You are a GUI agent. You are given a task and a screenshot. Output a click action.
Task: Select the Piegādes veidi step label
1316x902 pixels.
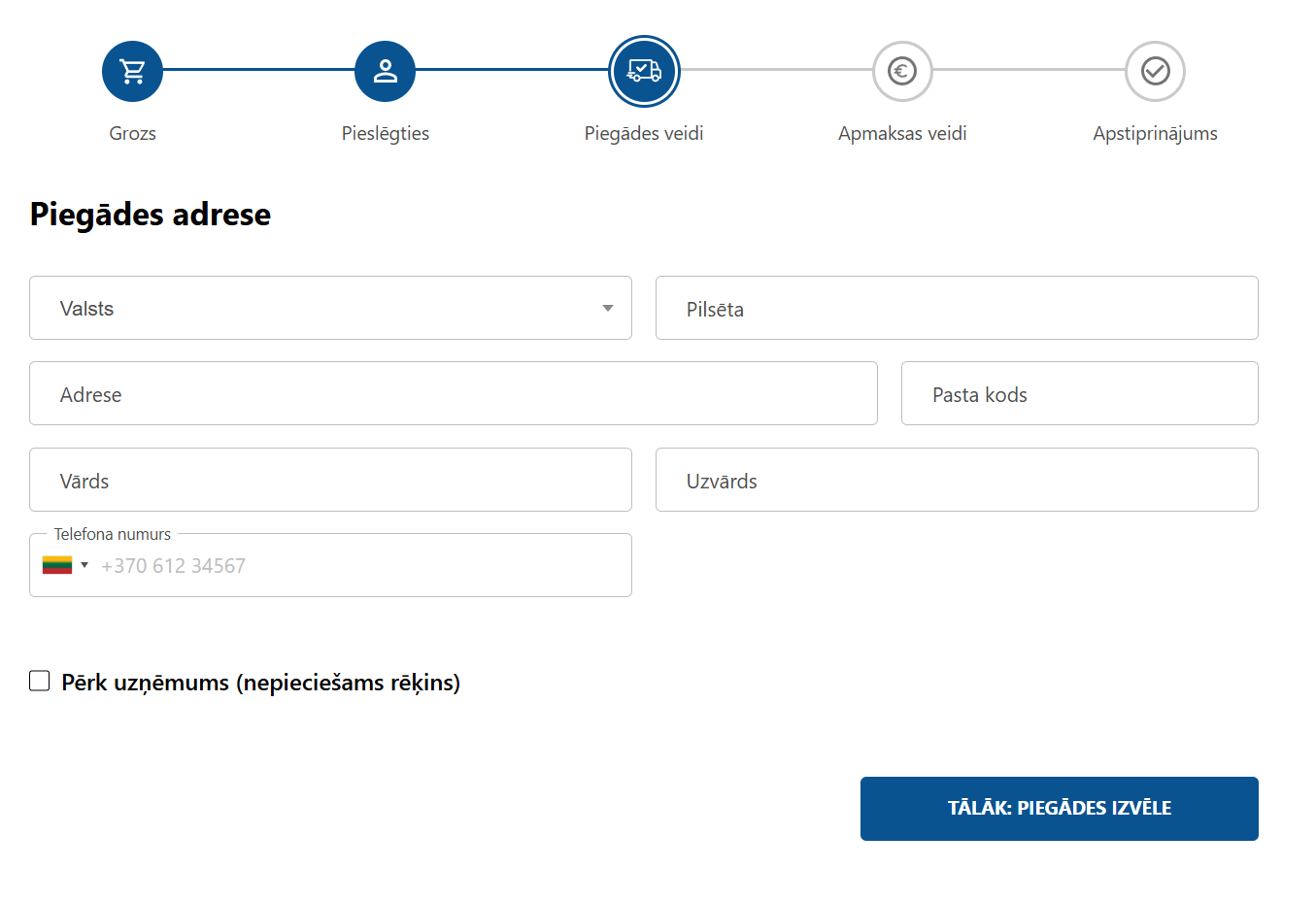[x=644, y=133]
